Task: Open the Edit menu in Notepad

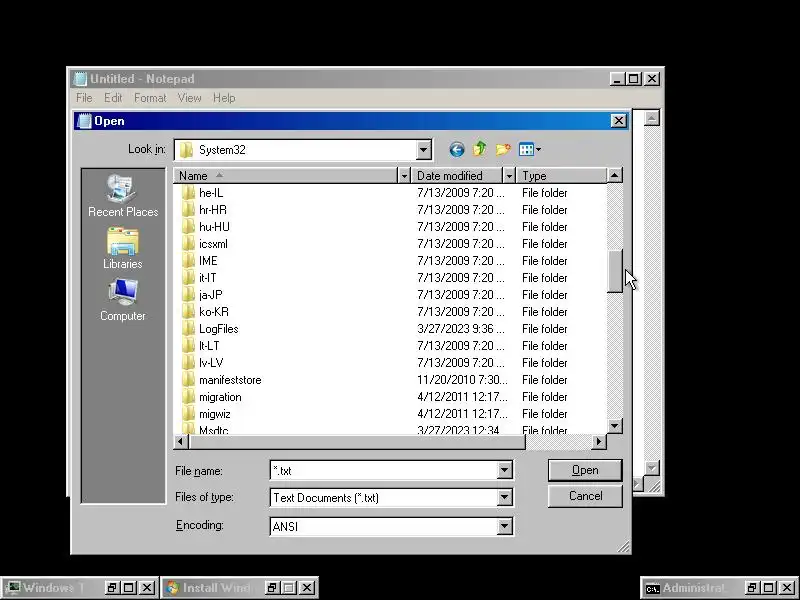Action: click(x=113, y=98)
